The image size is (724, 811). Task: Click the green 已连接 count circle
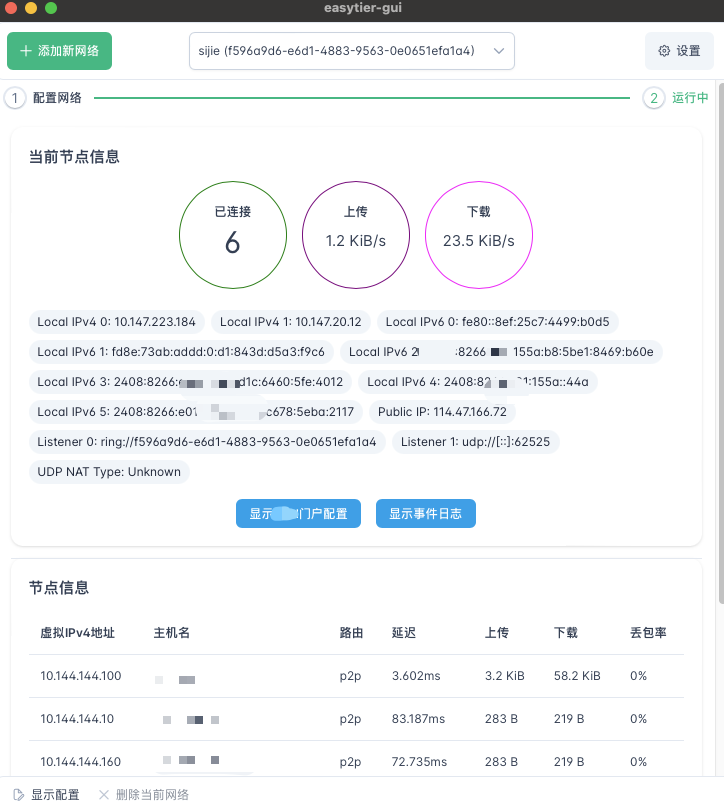[232, 233]
